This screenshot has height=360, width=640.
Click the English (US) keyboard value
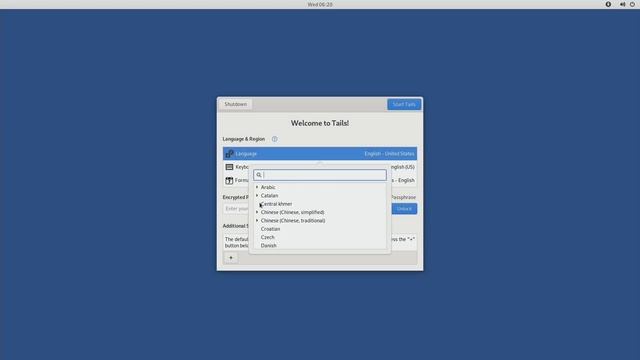[x=402, y=167]
